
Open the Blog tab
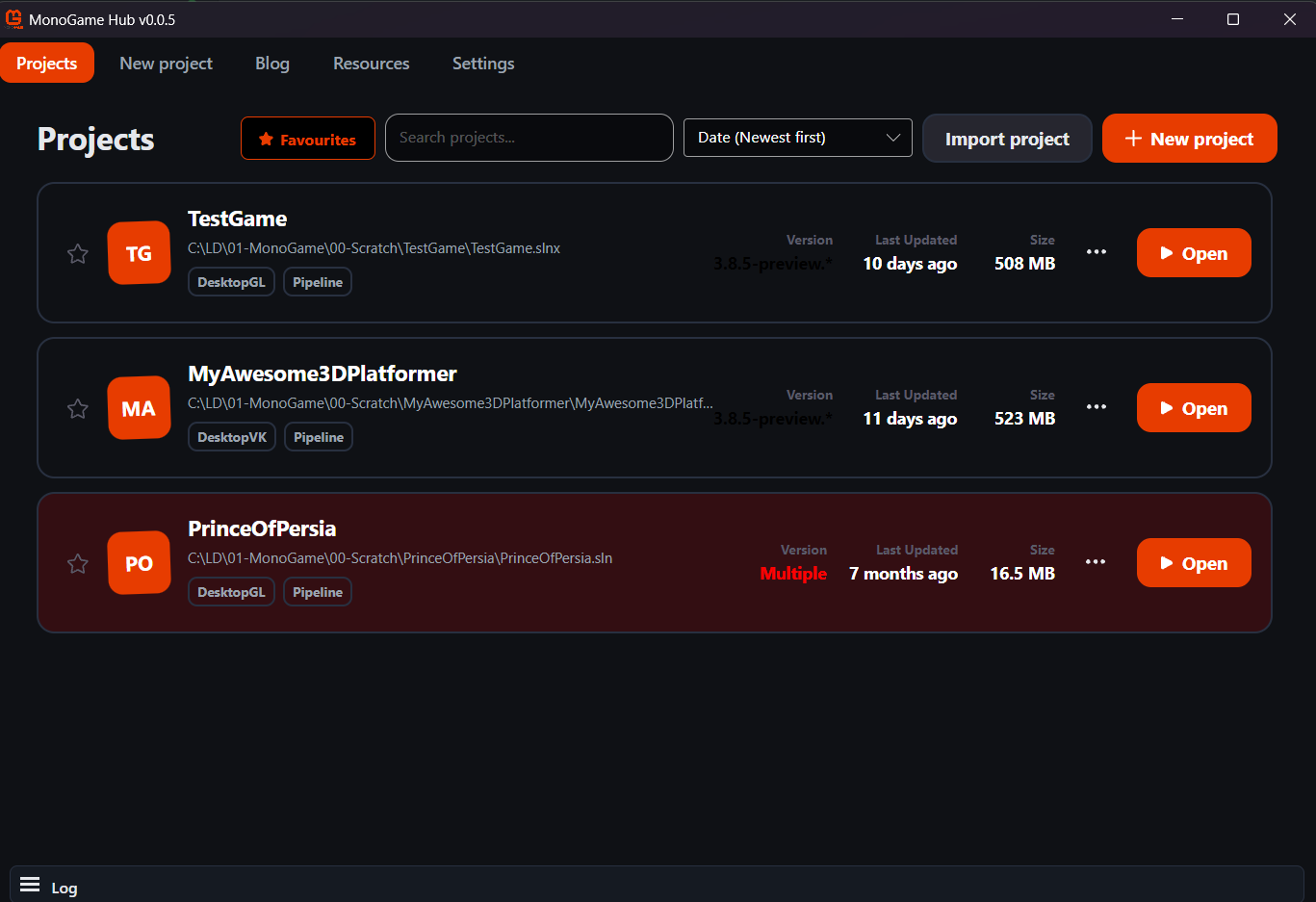(272, 63)
